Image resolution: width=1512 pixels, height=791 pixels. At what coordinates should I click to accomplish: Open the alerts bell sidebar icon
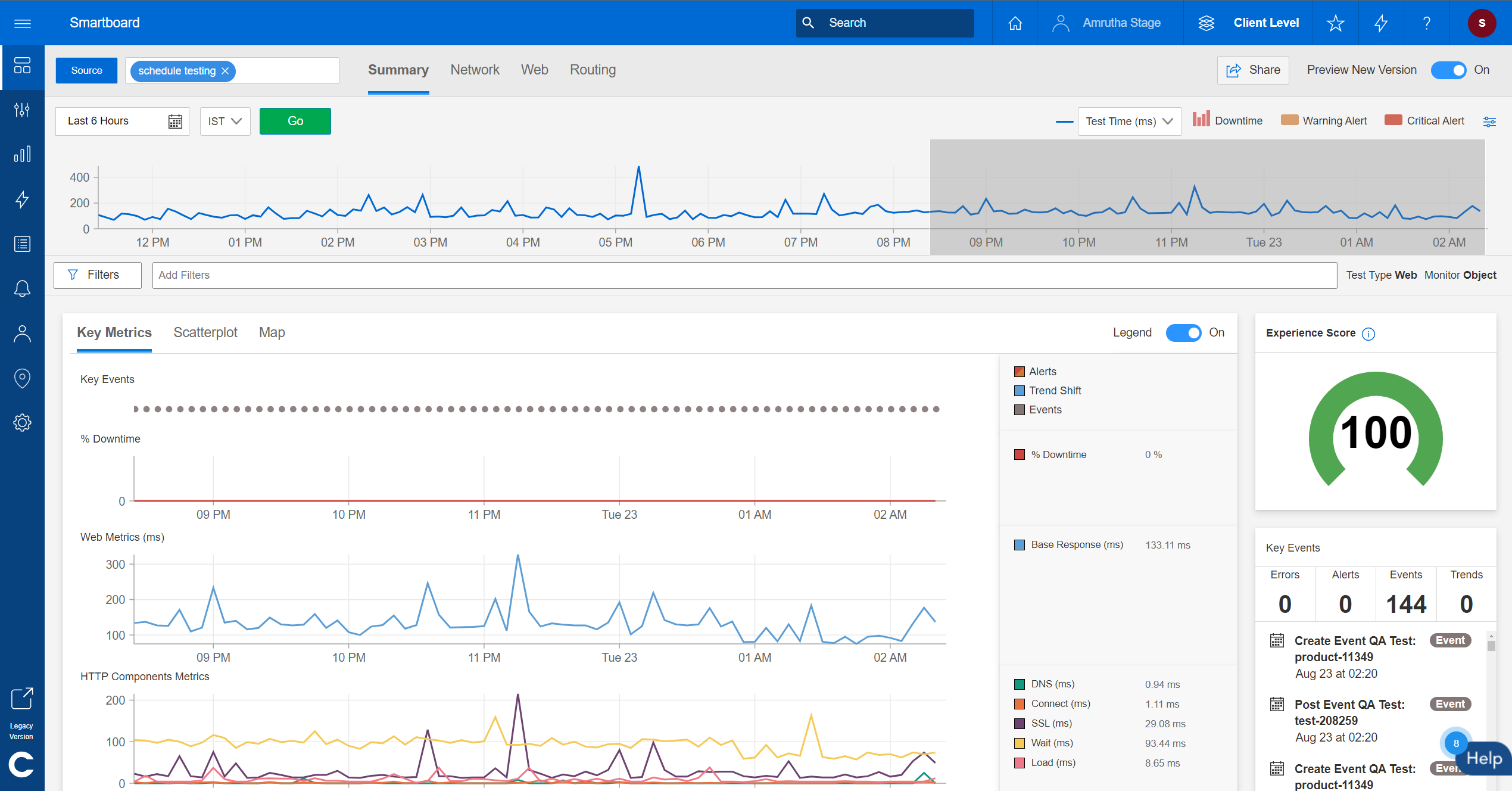coord(22,289)
